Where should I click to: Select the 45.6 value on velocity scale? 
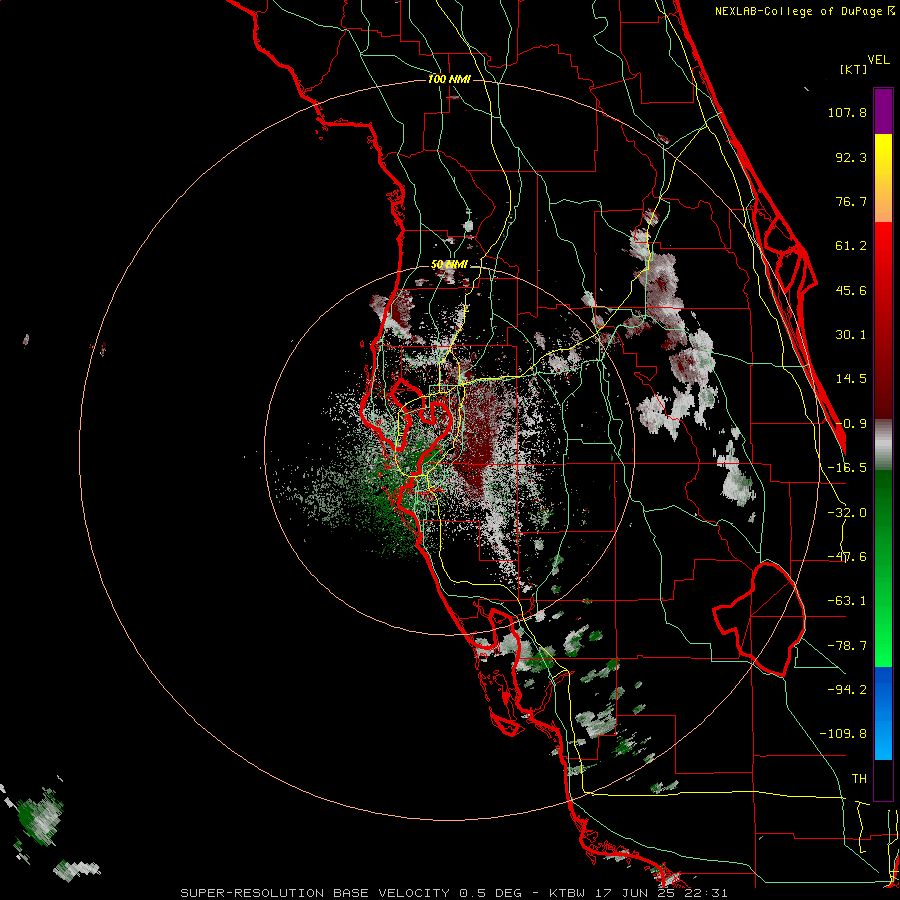coord(851,290)
